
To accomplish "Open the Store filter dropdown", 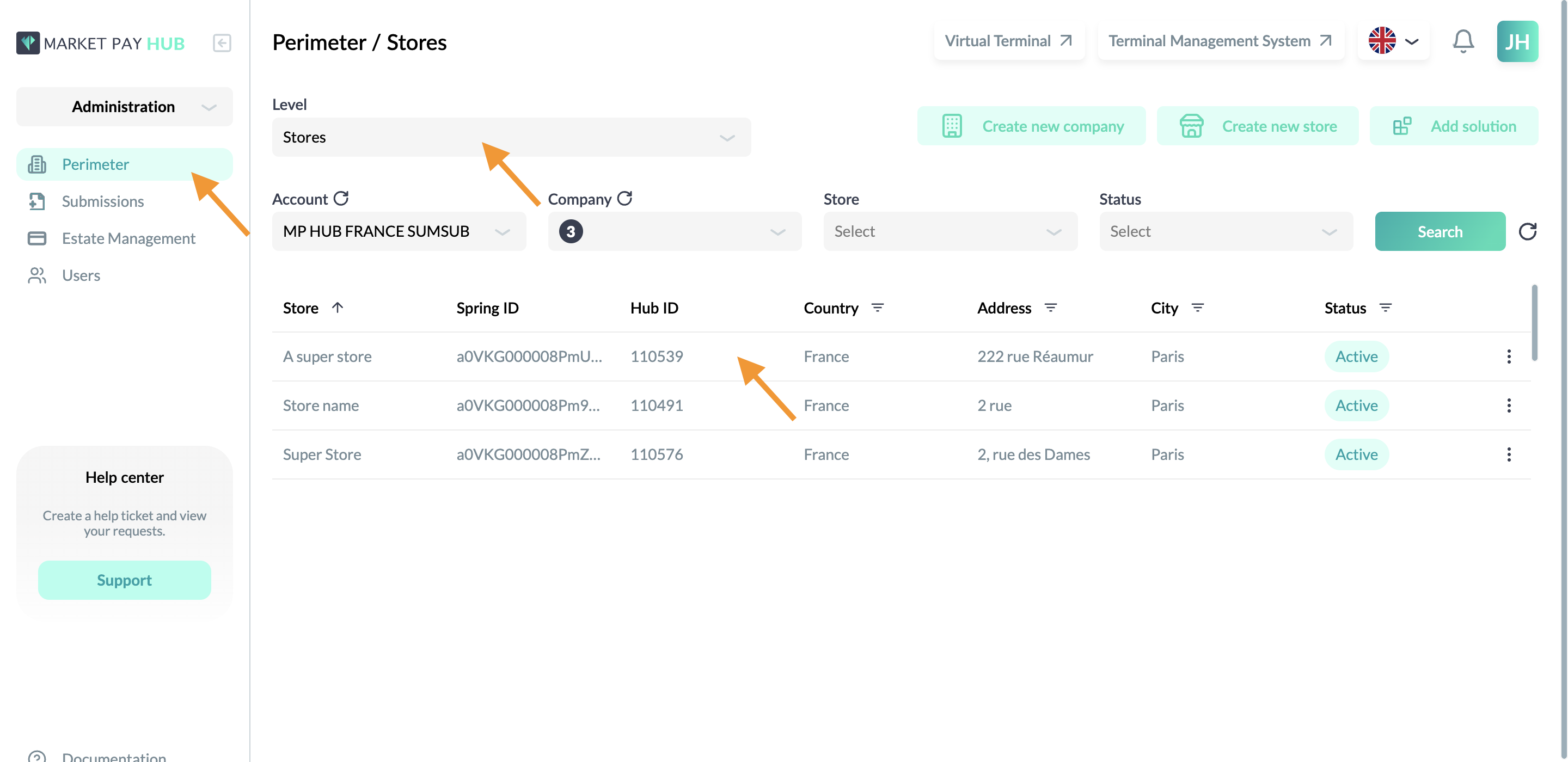I will click(x=950, y=231).
